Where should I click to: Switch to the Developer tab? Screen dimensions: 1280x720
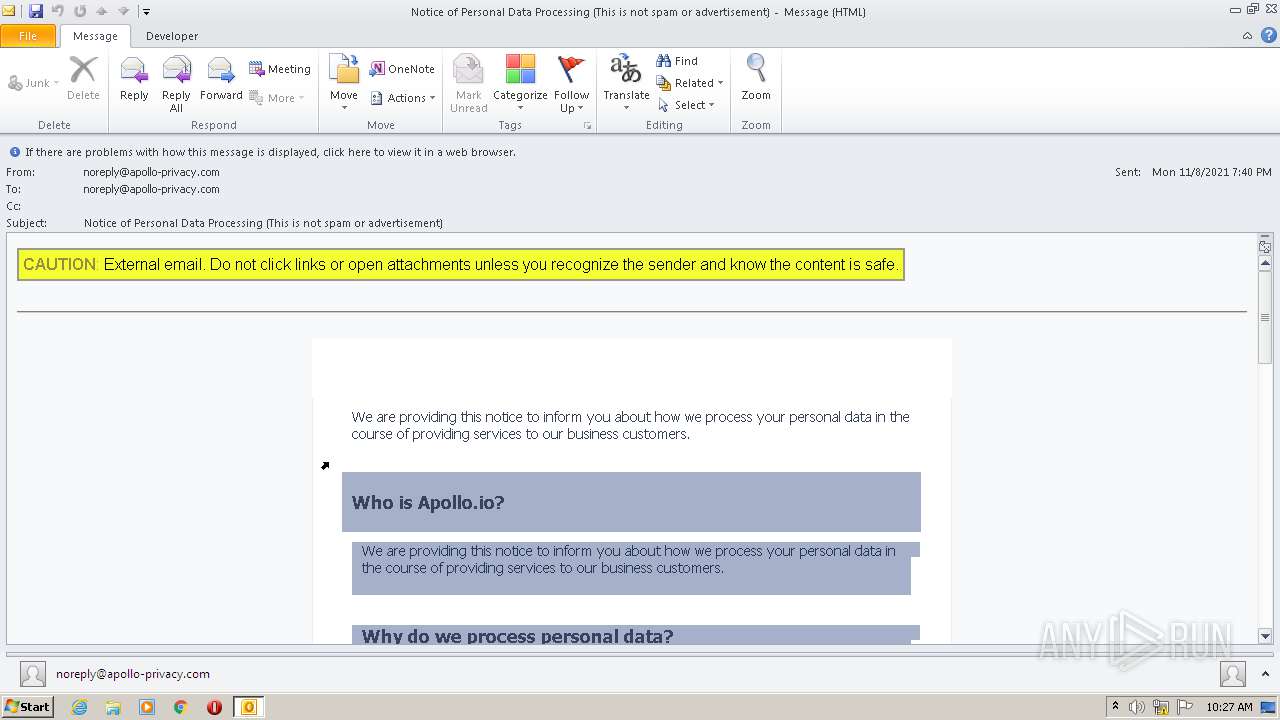[172, 36]
